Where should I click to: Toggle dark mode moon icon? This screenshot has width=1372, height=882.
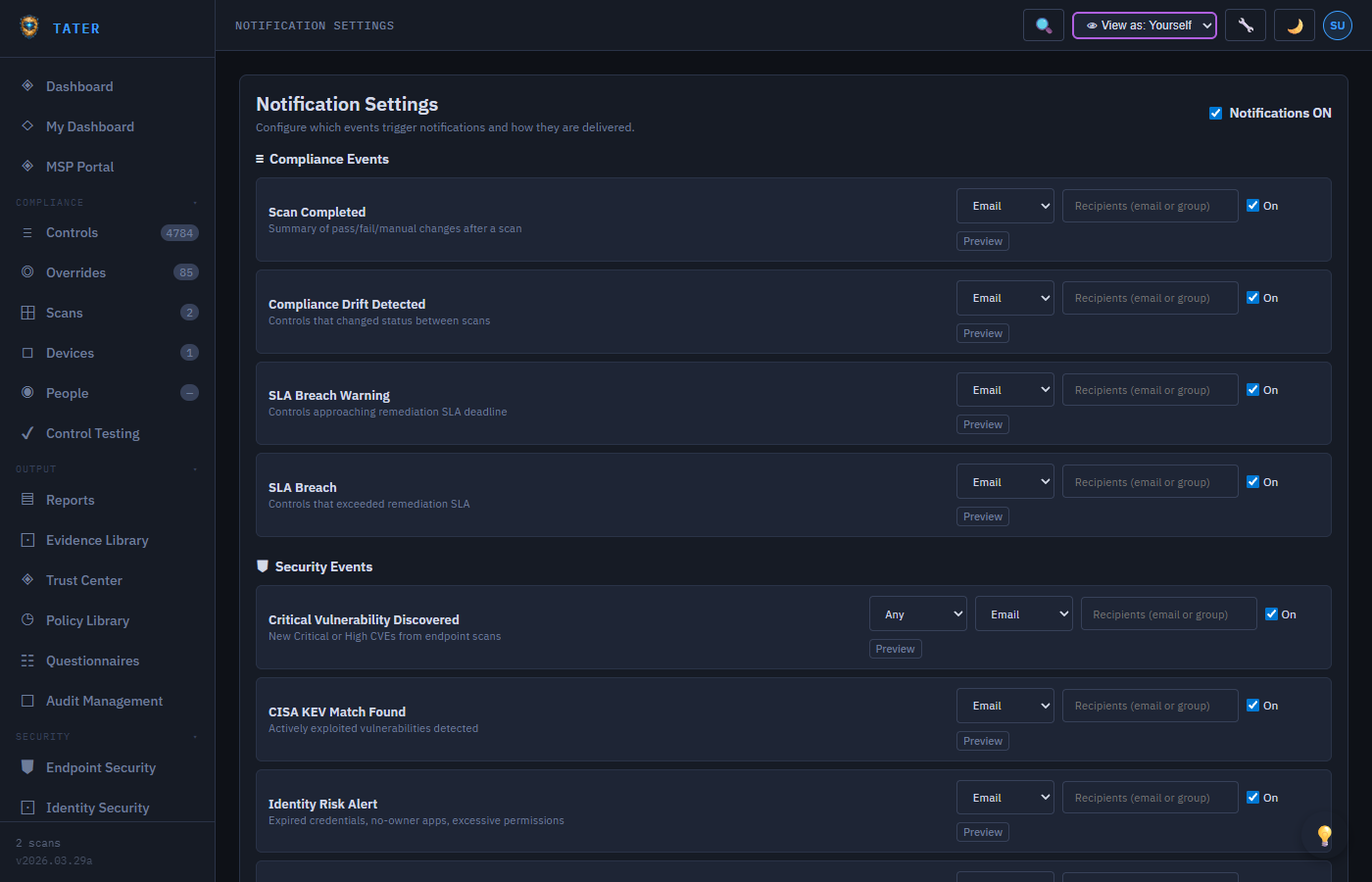pos(1295,25)
